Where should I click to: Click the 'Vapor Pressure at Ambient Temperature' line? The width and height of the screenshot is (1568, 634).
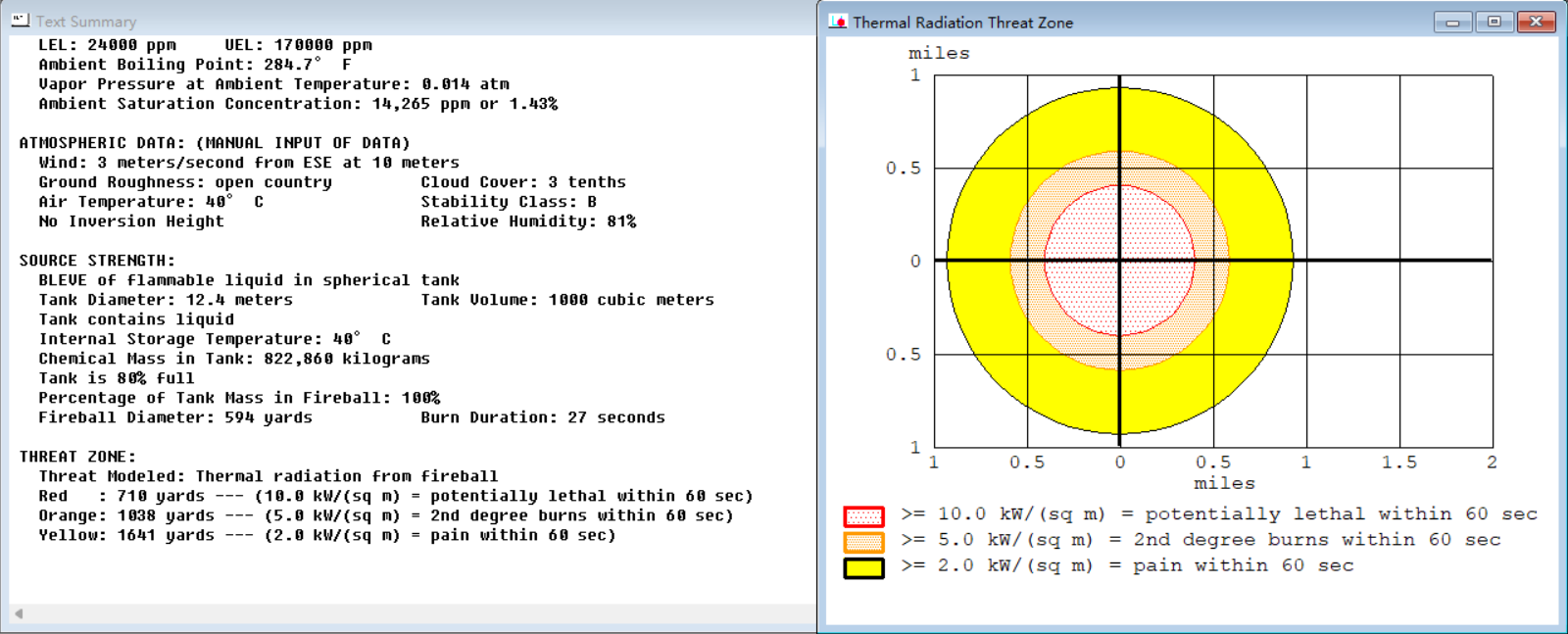pyautogui.click(x=273, y=84)
